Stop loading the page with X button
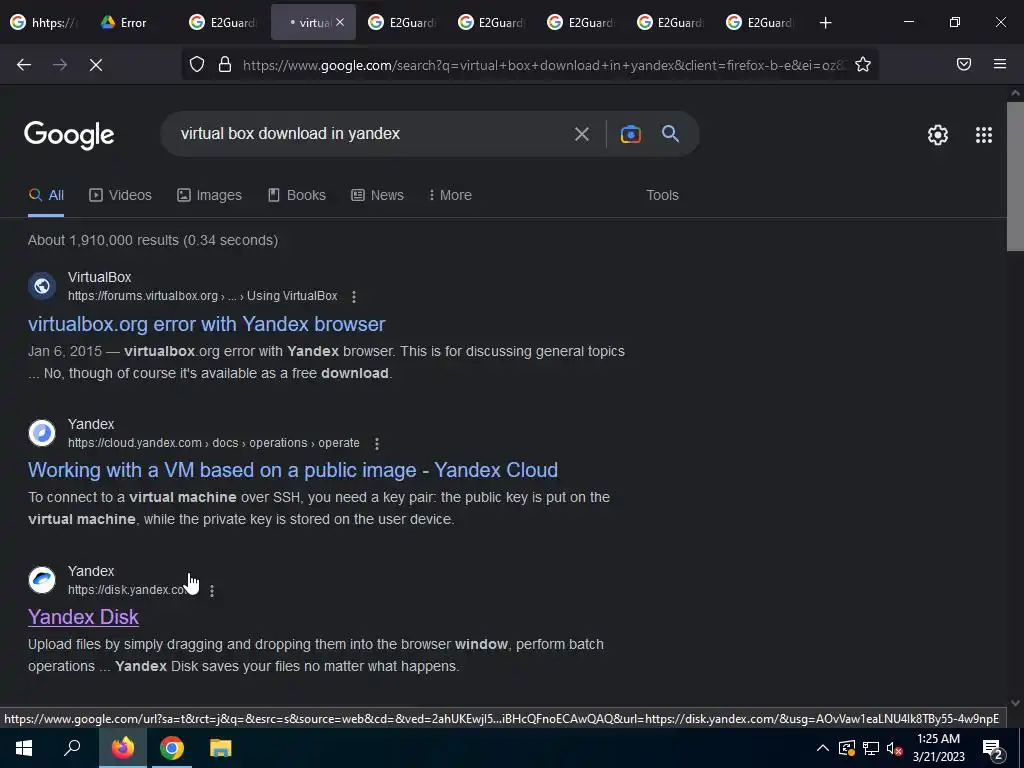 [96, 65]
